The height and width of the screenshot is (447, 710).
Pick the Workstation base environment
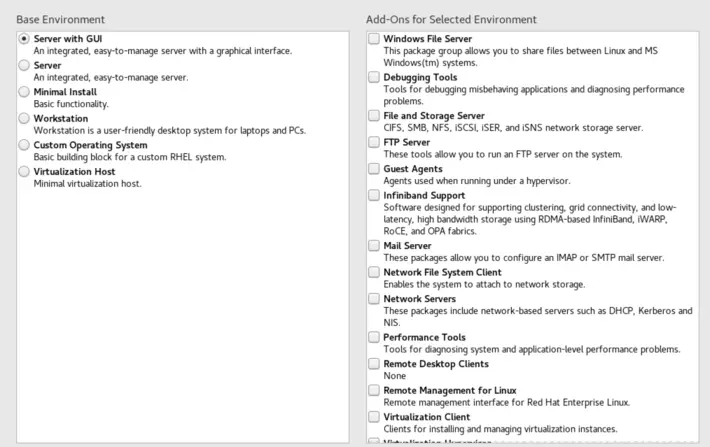pyautogui.click(x=24, y=118)
